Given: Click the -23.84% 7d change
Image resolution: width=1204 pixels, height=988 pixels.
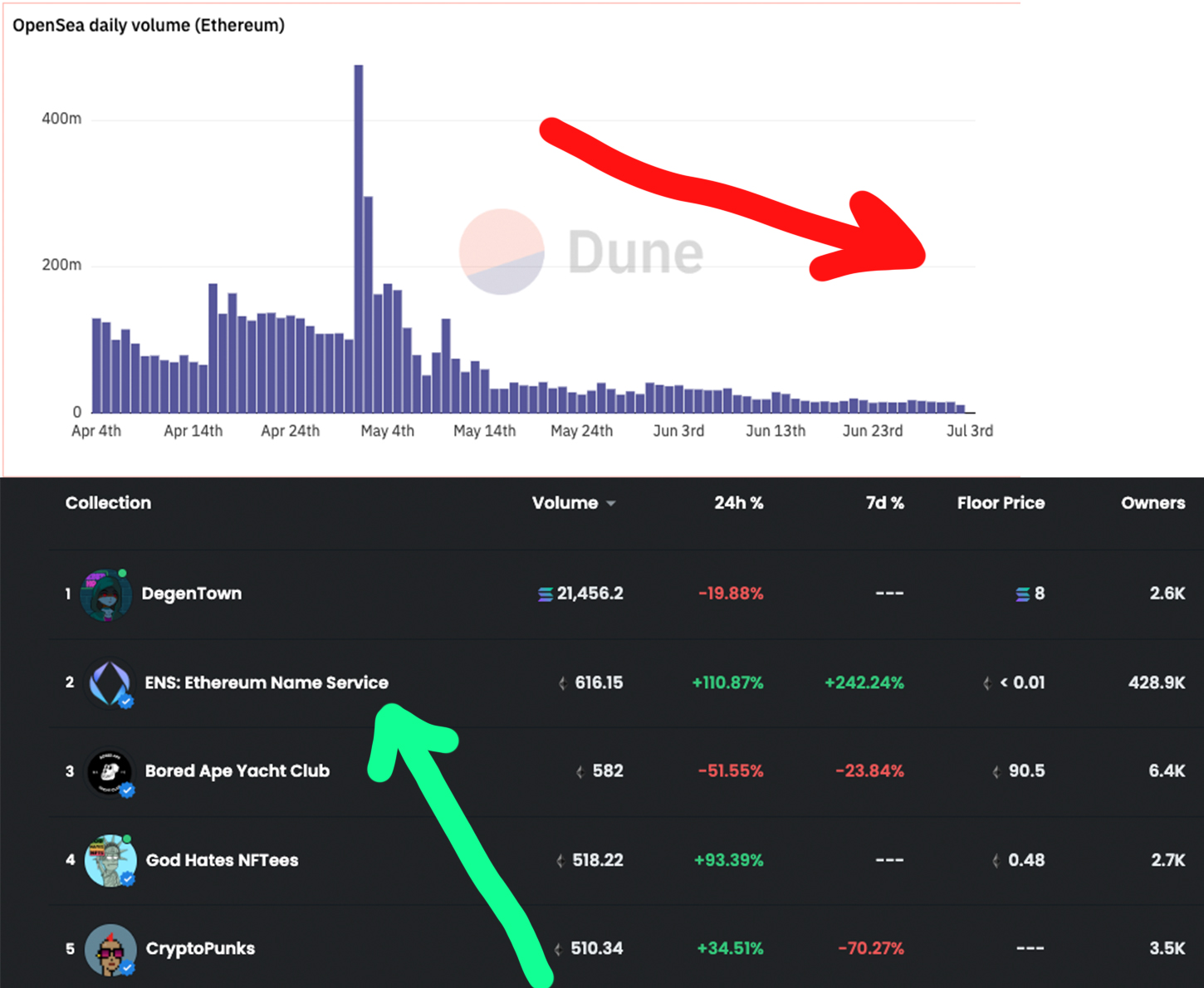Looking at the screenshot, I should [x=869, y=771].
